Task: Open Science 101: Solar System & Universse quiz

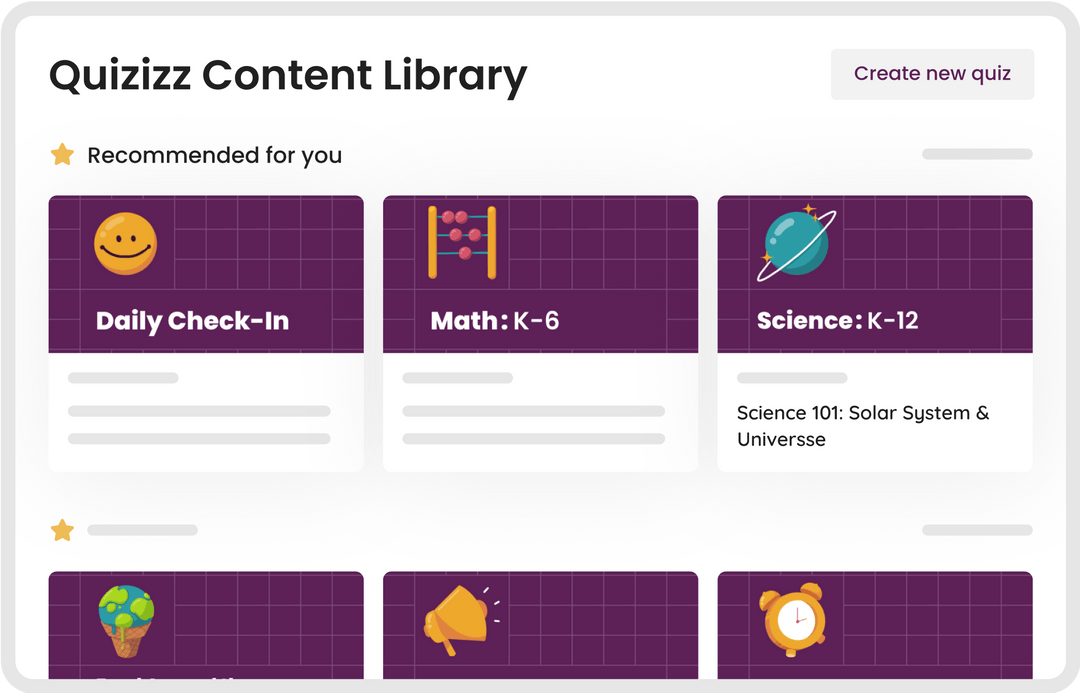Action: tap(862, 426)
